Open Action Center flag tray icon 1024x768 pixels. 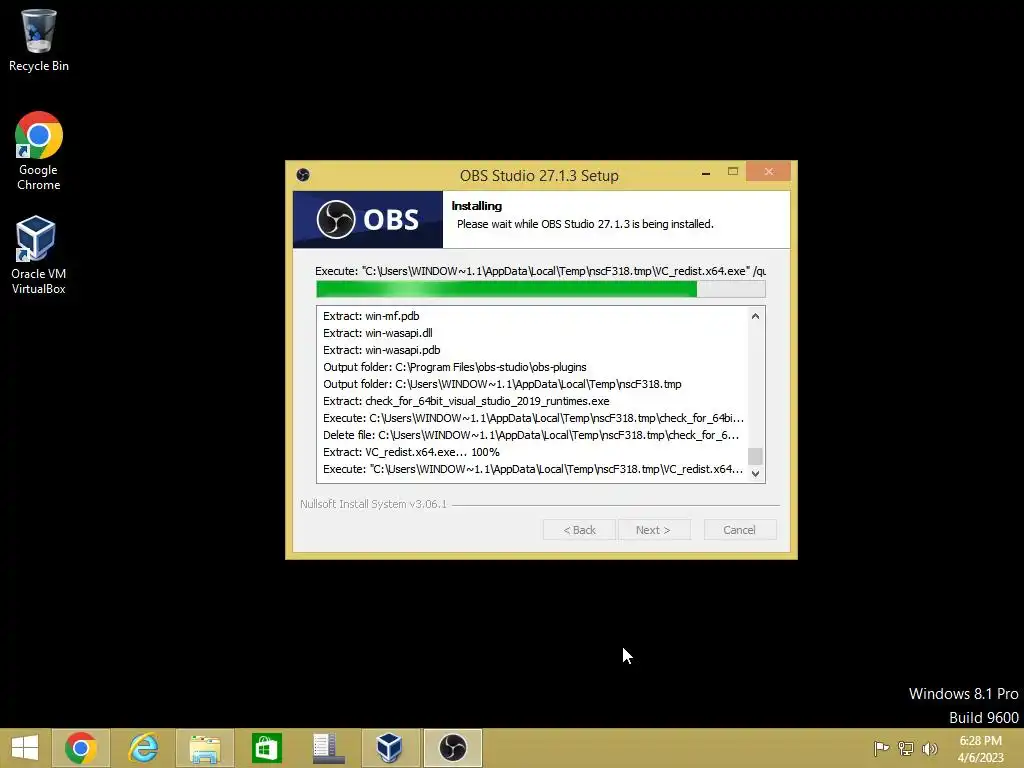pos(881,748)
